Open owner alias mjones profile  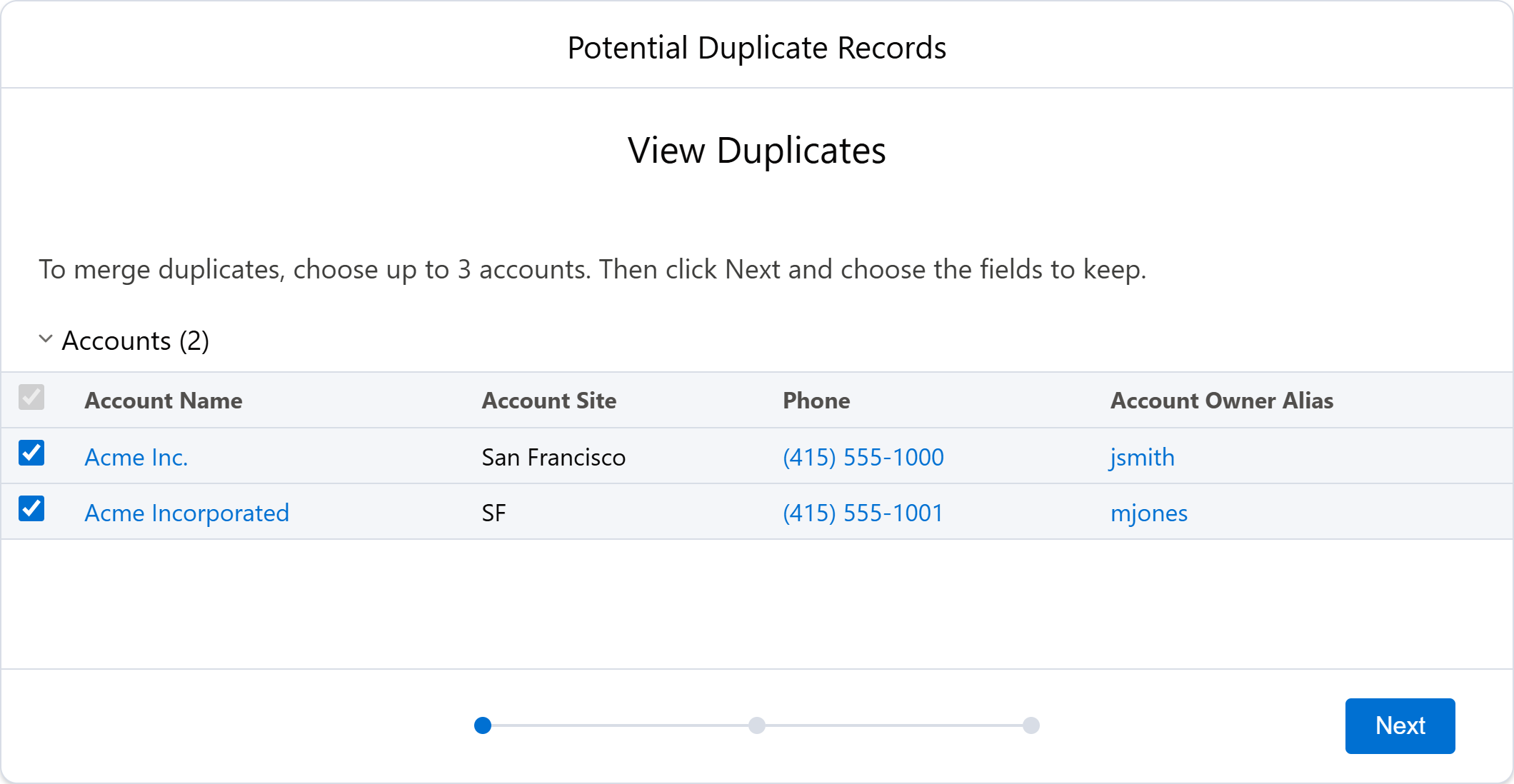1149,512
